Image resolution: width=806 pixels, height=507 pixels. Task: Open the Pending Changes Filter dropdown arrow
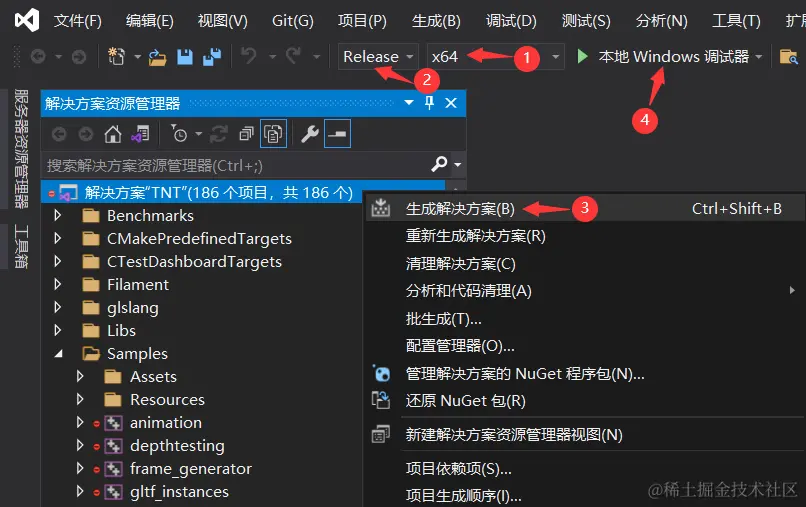point(198,134)
